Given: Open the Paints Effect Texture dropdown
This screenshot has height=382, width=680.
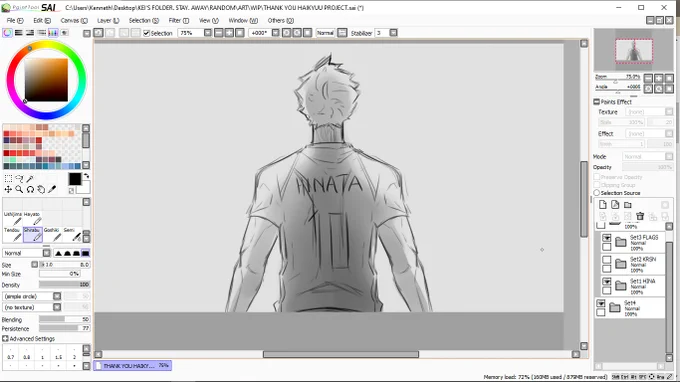Looking at the screenshot, I should click(x=669, y=112).
